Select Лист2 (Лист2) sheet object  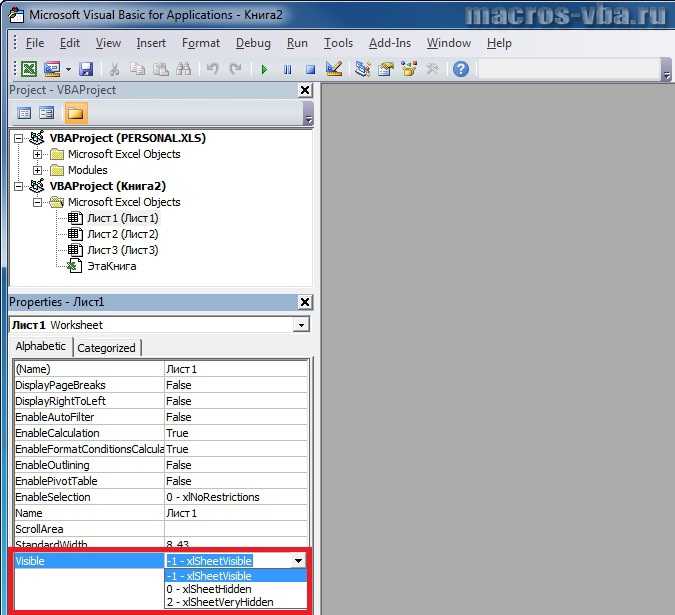coord(123,234)
